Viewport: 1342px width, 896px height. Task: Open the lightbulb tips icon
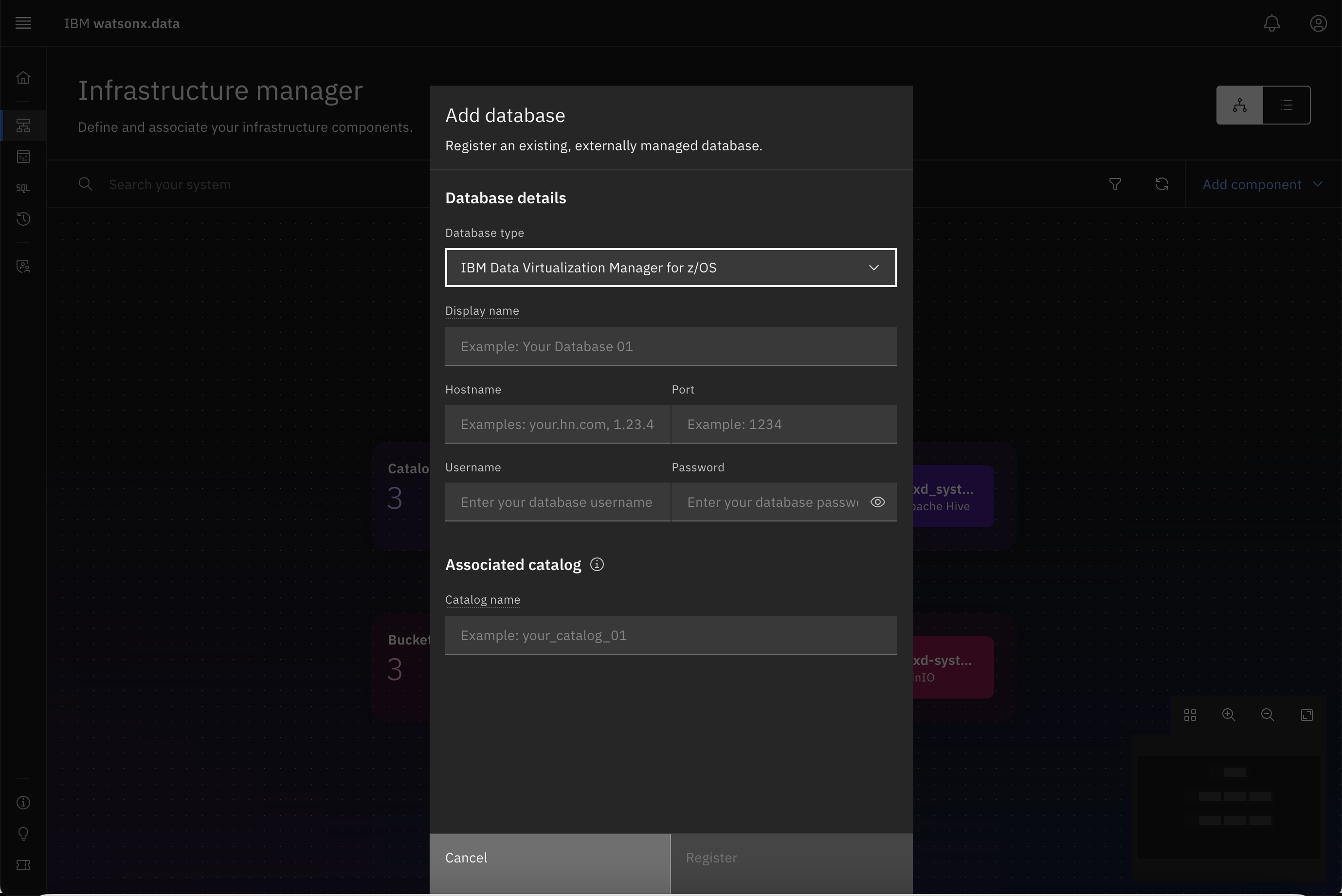(x=23, y=834)
